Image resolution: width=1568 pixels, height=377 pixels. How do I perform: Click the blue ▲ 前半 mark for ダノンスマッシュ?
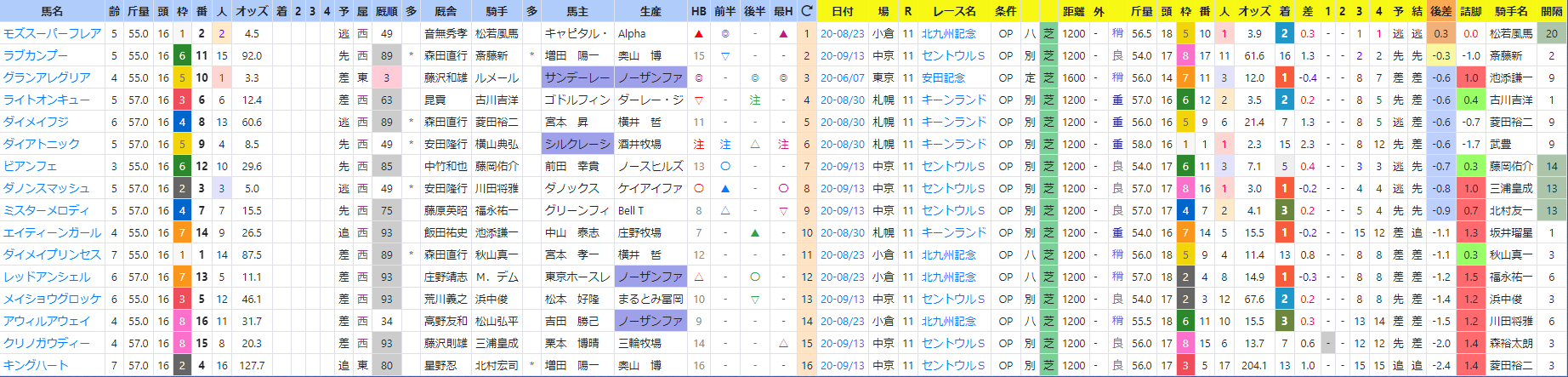(725, 189)
